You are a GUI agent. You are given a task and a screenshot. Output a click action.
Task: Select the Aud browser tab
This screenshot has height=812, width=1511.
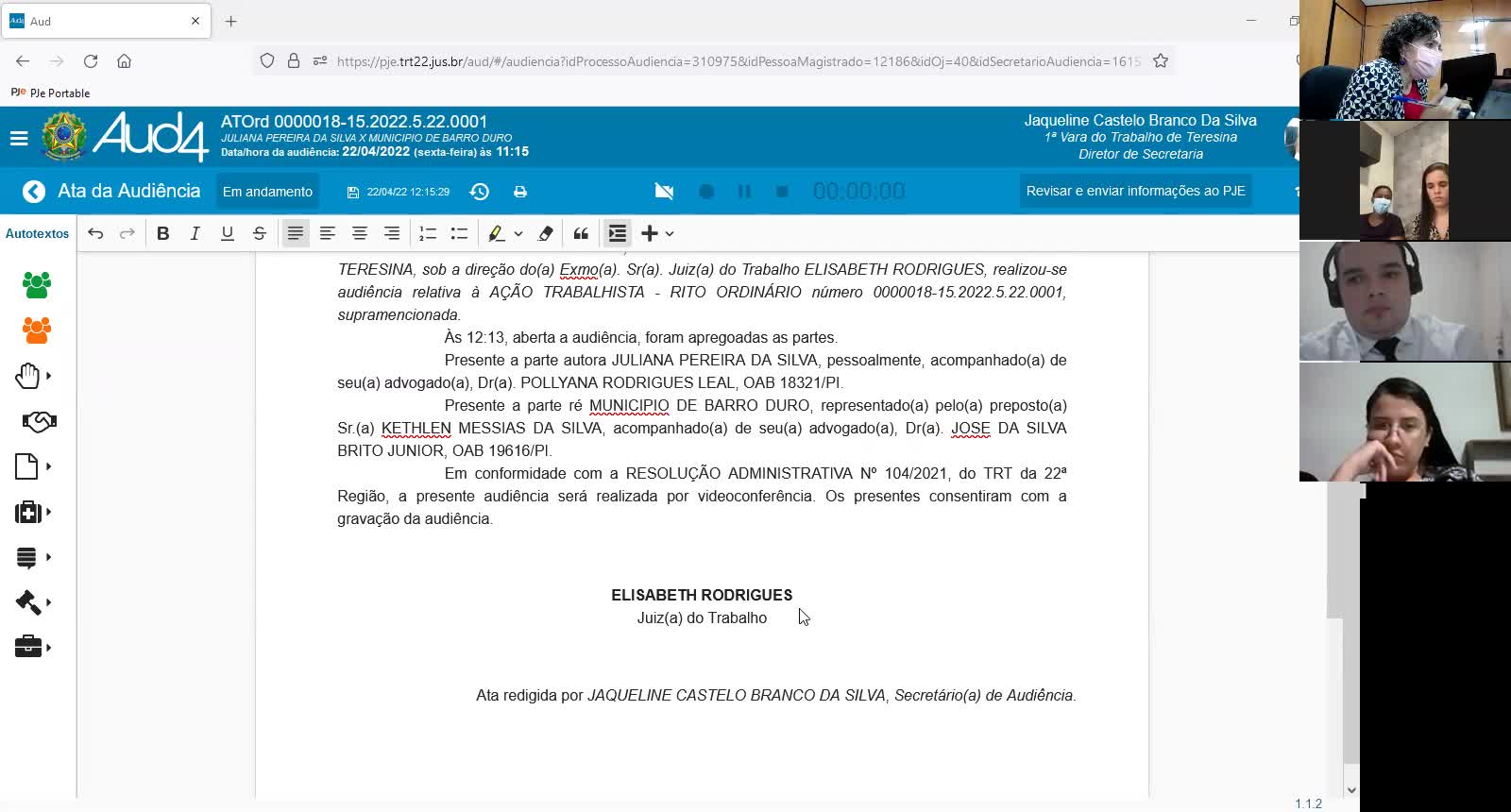(x=104, y=21)
